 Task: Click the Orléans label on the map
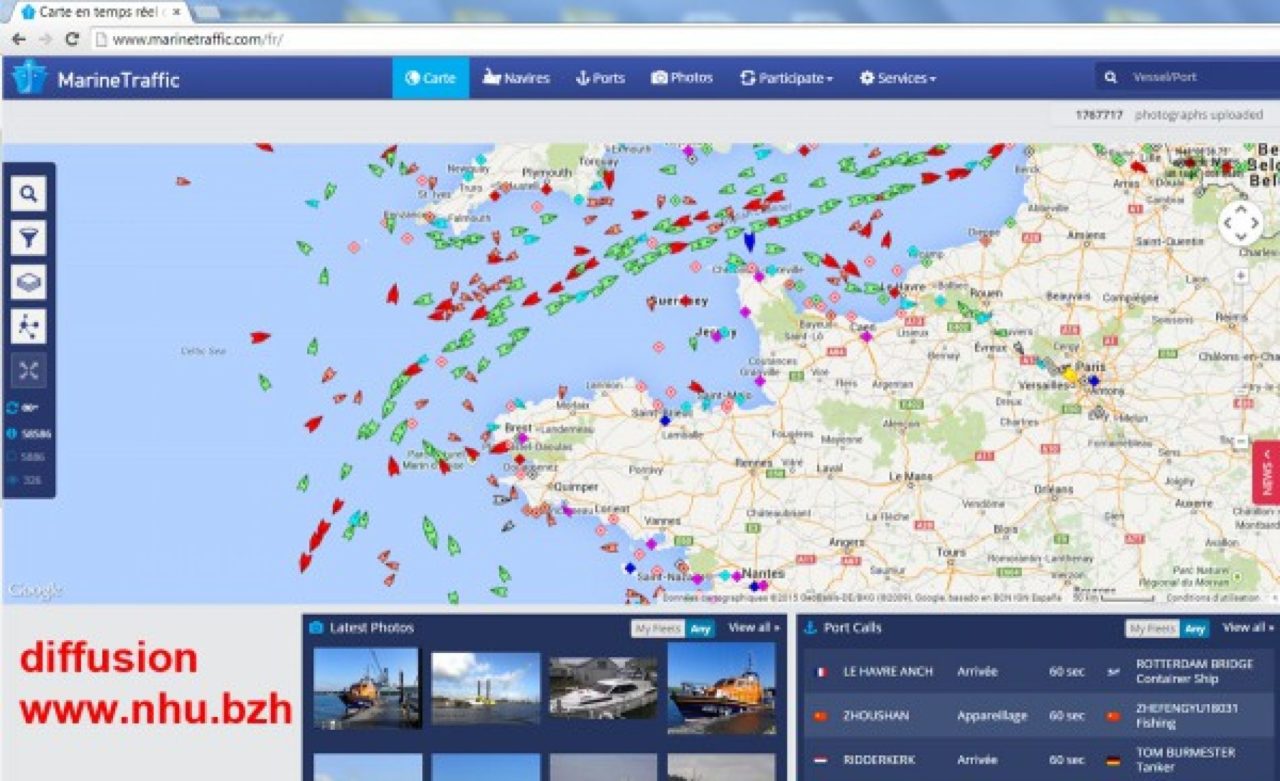coord(1054,489)
